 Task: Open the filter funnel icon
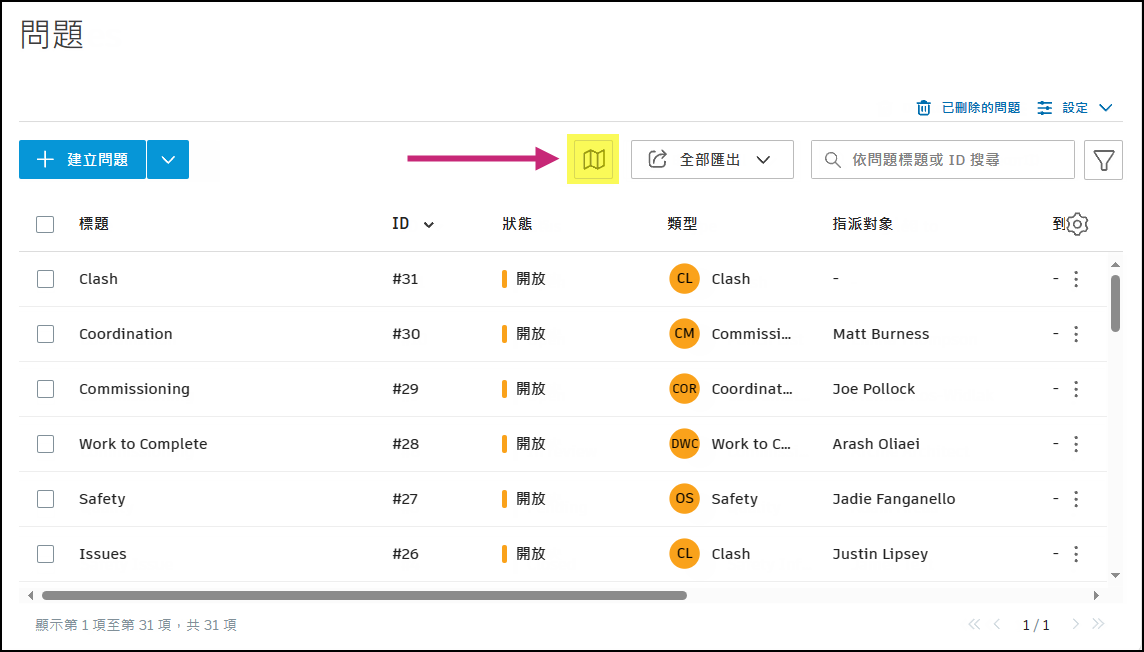pos(1103,160)
